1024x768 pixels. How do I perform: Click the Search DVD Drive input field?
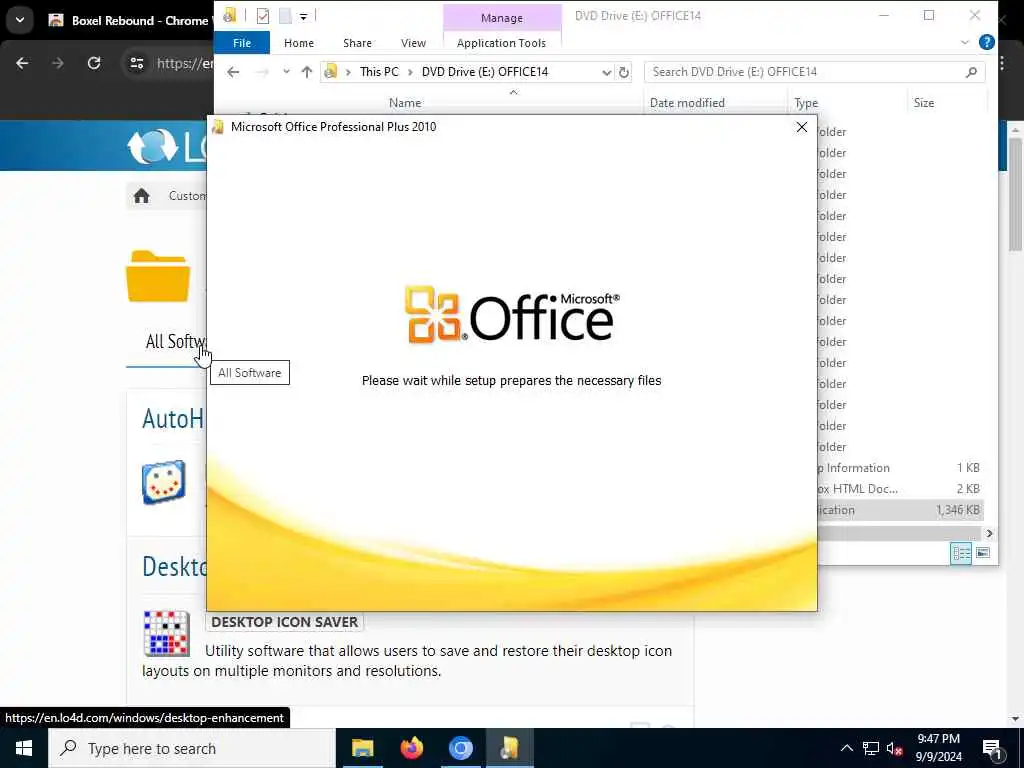[x=814, y=72]
